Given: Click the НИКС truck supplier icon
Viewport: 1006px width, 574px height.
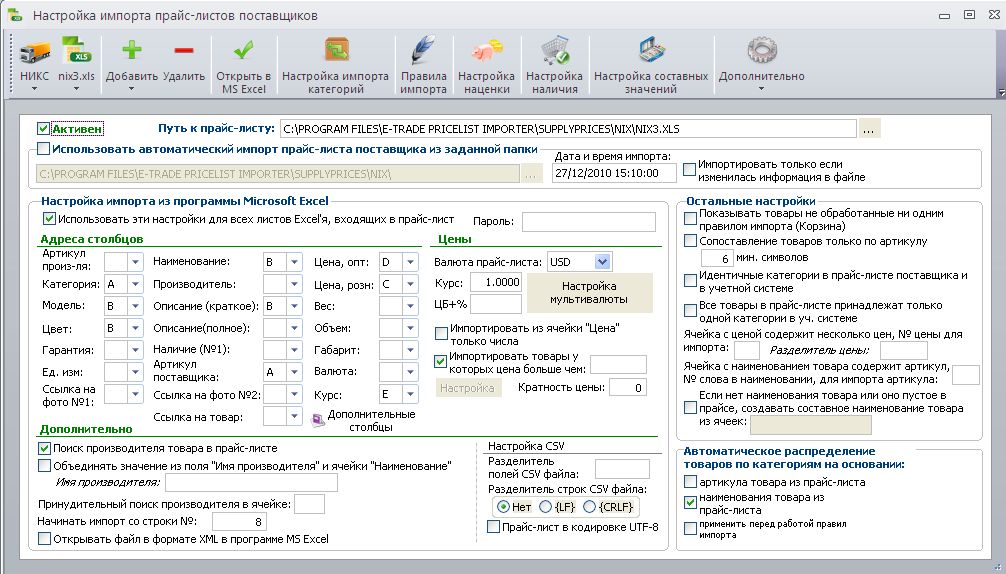Looking at the screenshot, I should tap(35, 53).
